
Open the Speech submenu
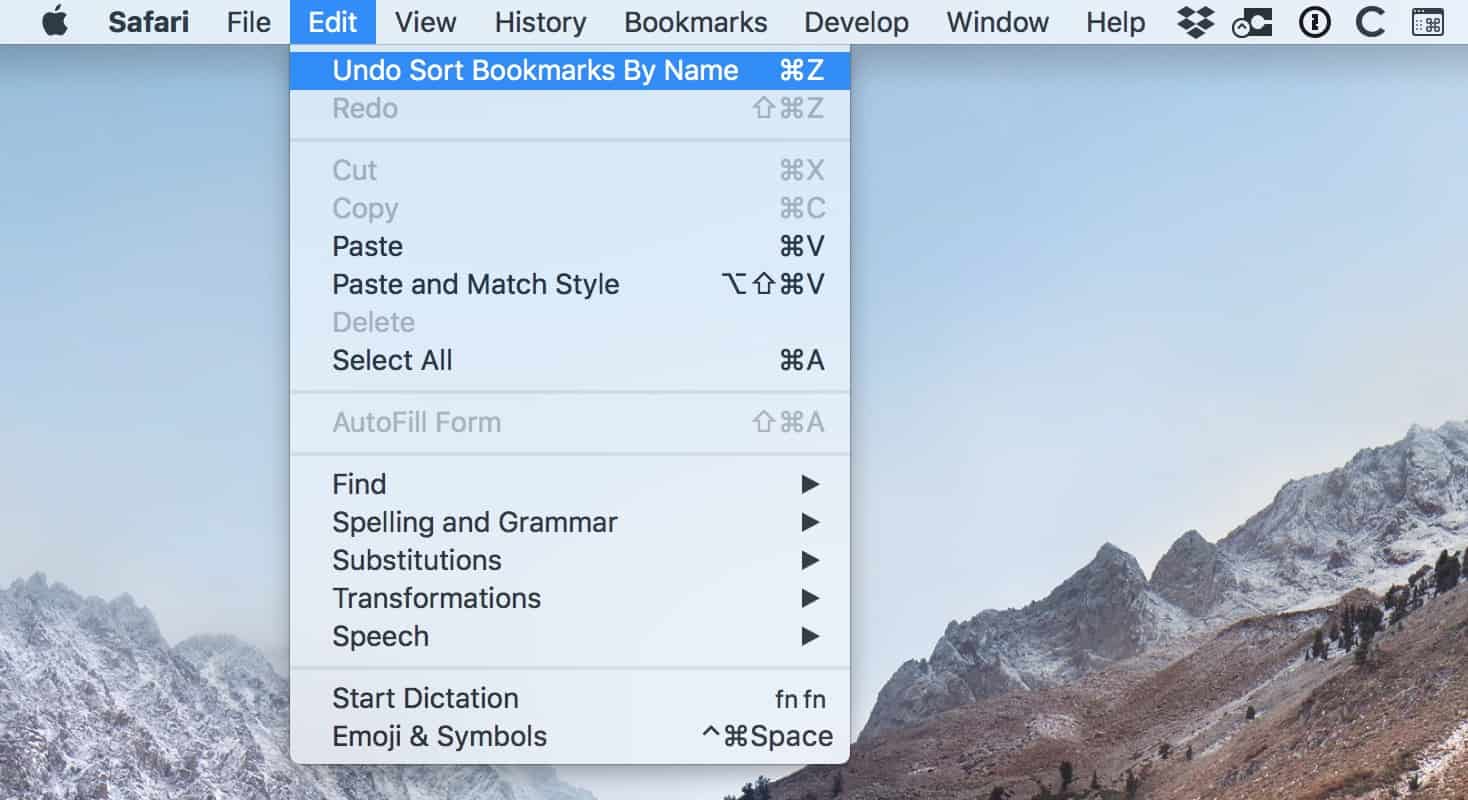569,636
